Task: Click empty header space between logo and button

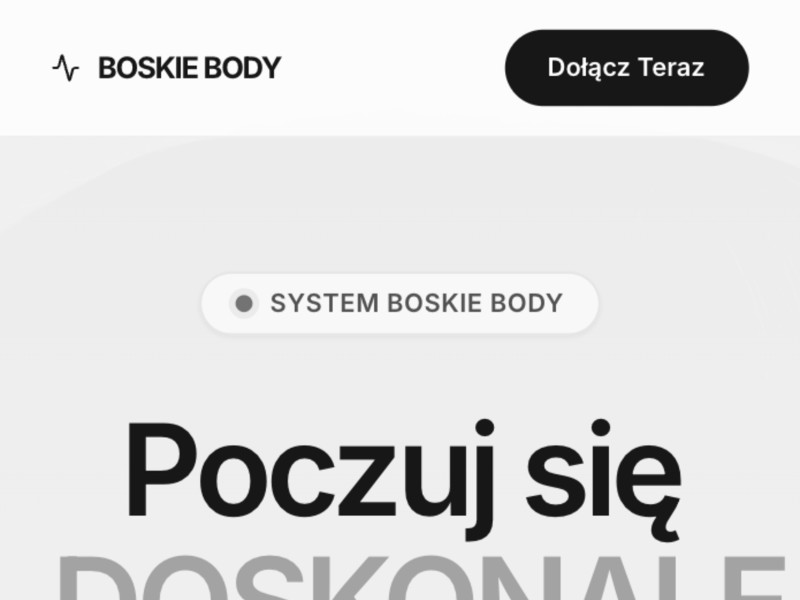Action: pyautogui.click(x=393, y=68)
